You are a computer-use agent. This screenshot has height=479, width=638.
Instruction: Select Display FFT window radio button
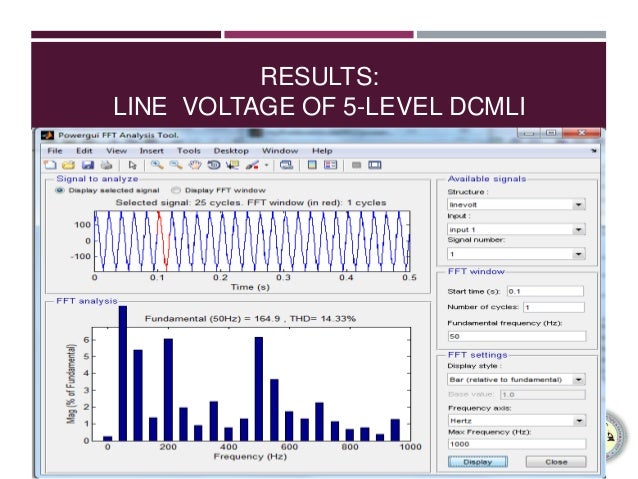point(176,190)
